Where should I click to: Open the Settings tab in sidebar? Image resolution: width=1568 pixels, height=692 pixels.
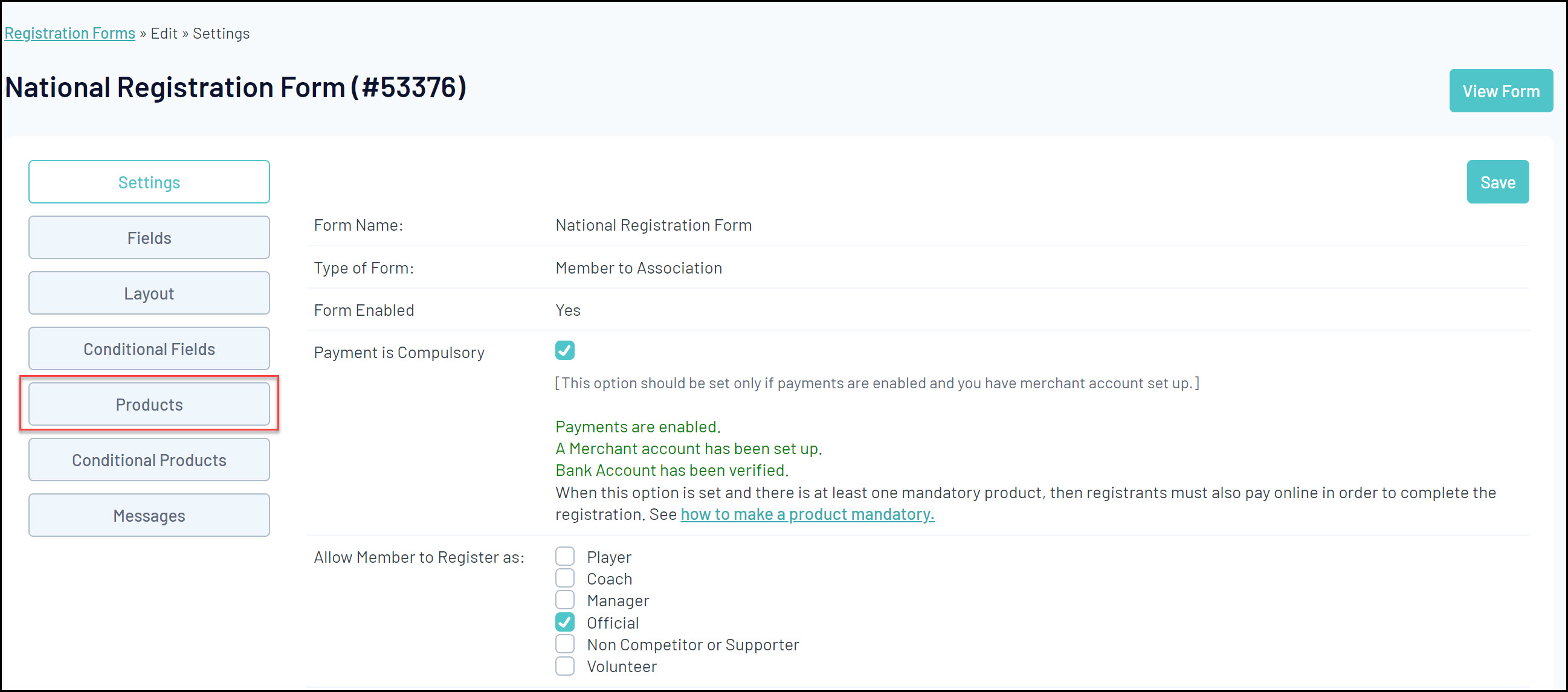coord(149,182)
